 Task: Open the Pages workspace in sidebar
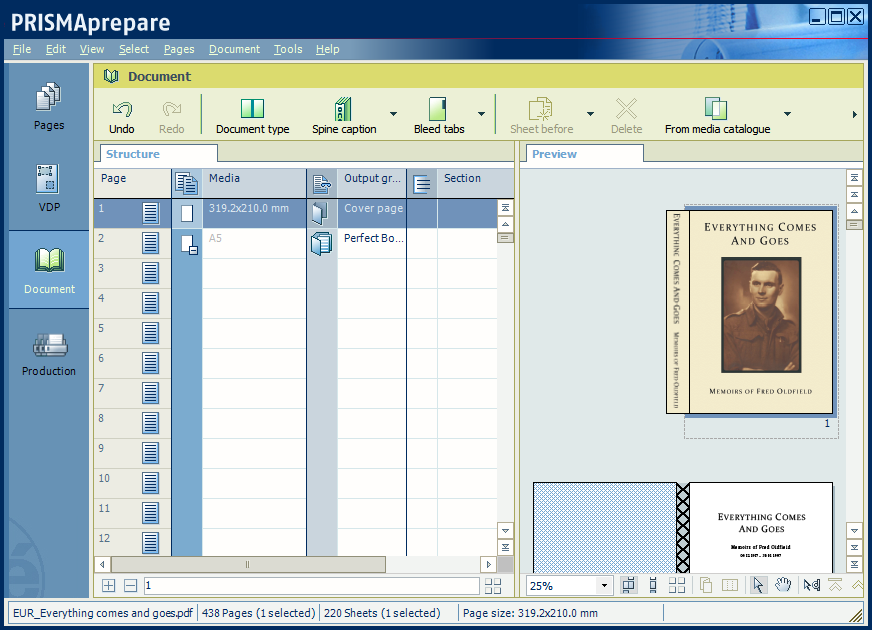tap(49, 106)
